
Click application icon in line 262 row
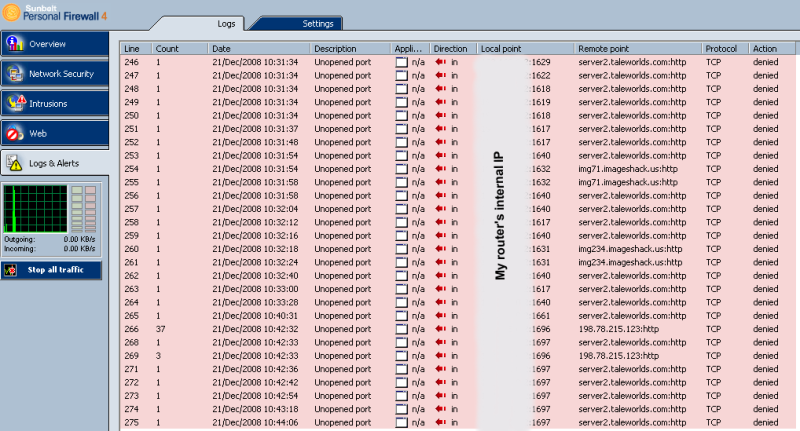(x=402, y=275)
